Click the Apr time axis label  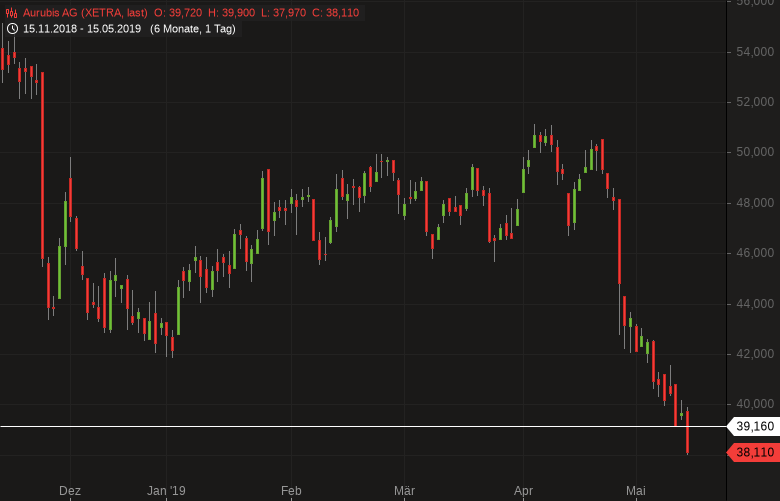tap(523, 491)
